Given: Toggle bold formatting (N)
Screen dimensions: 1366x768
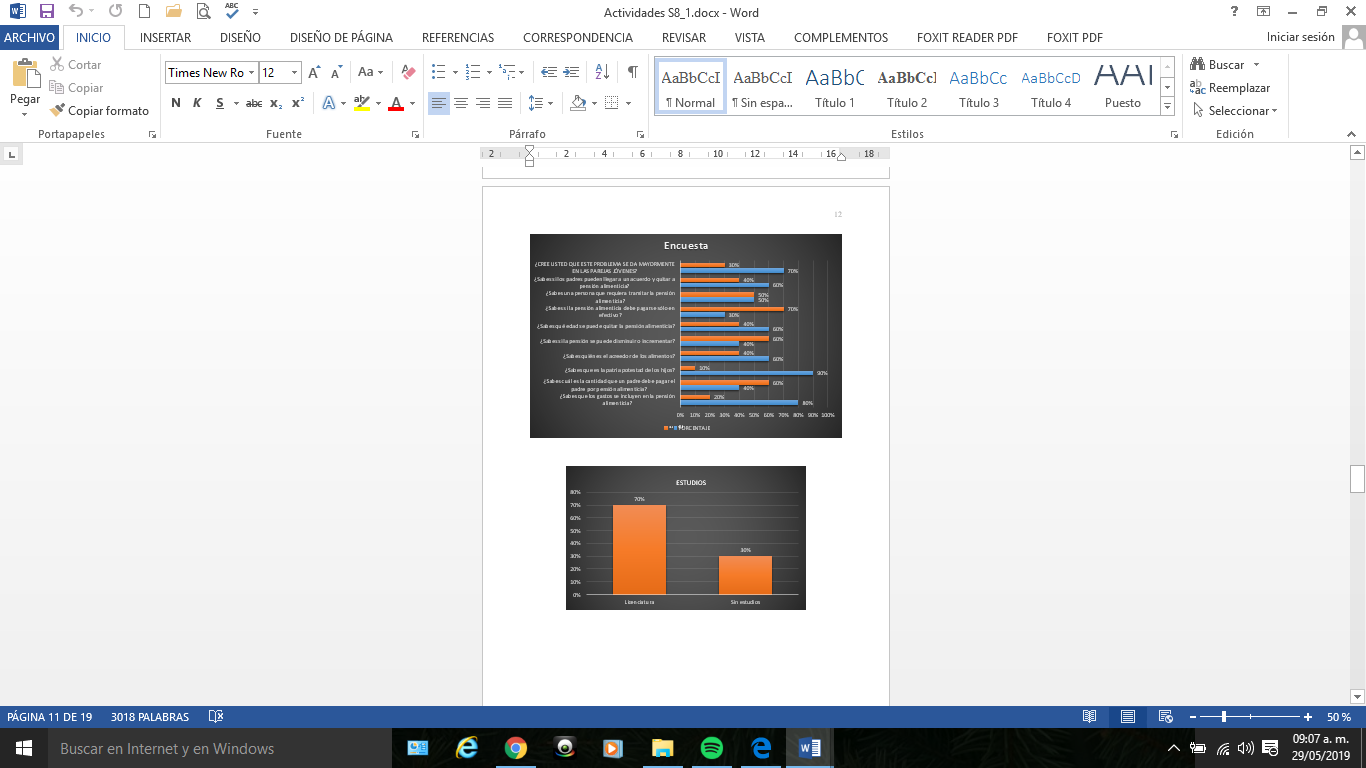Looking at the screenshot, I should [x=176, y=103].
